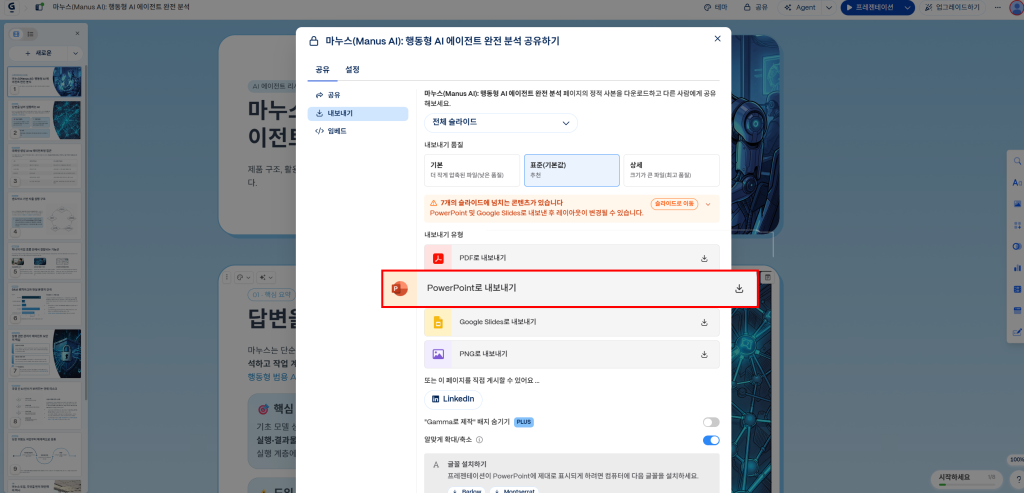Start the 프레젠테이션 presentation
The height and width of the screenshot is (493, 1024).
coord(869,7)
